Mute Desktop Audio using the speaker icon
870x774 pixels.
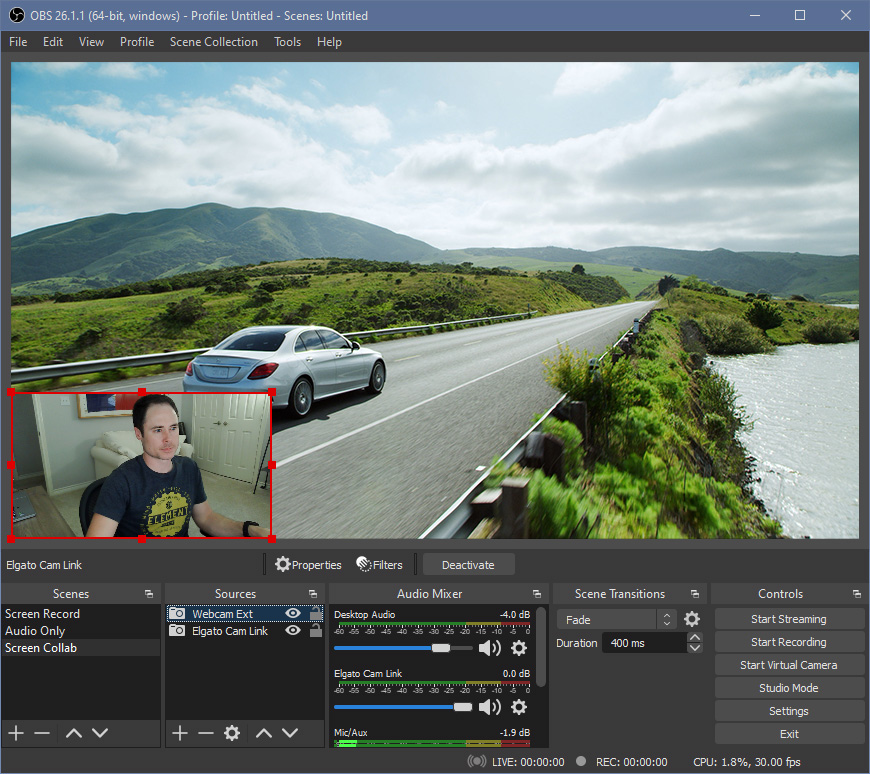[x=489, y=647]
